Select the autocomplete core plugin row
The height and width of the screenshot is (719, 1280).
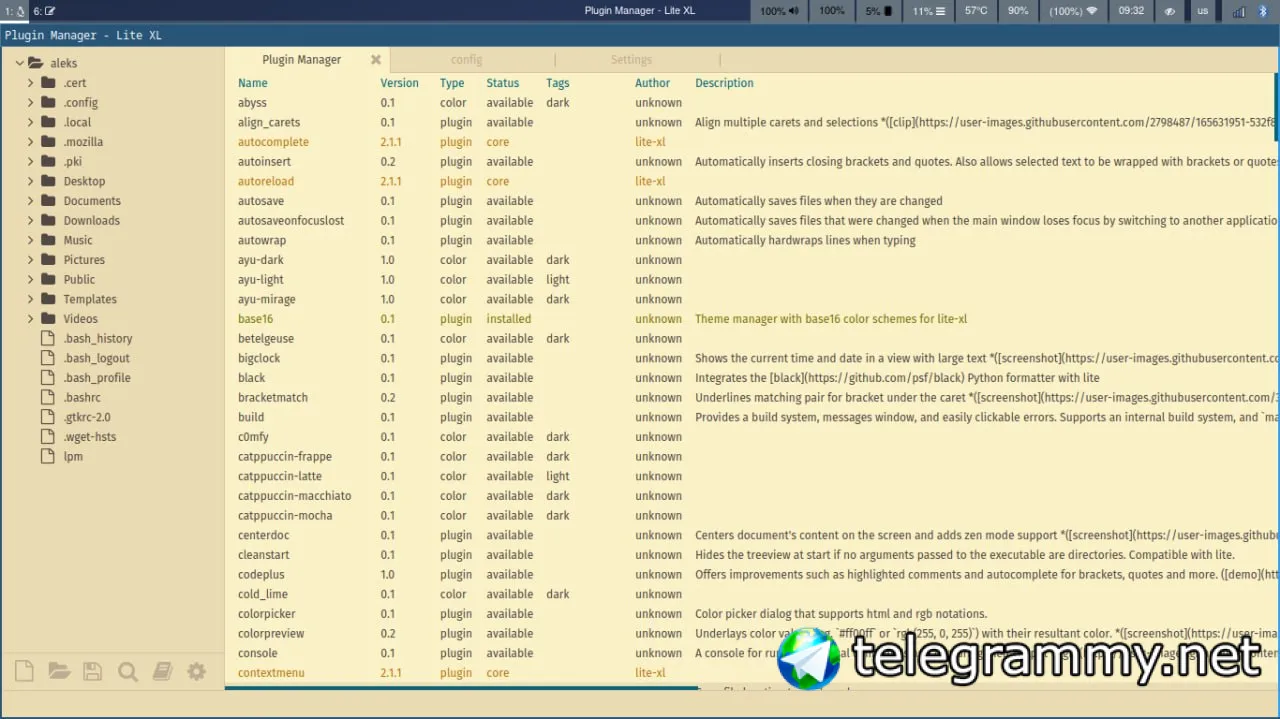(x=751, y=142)
